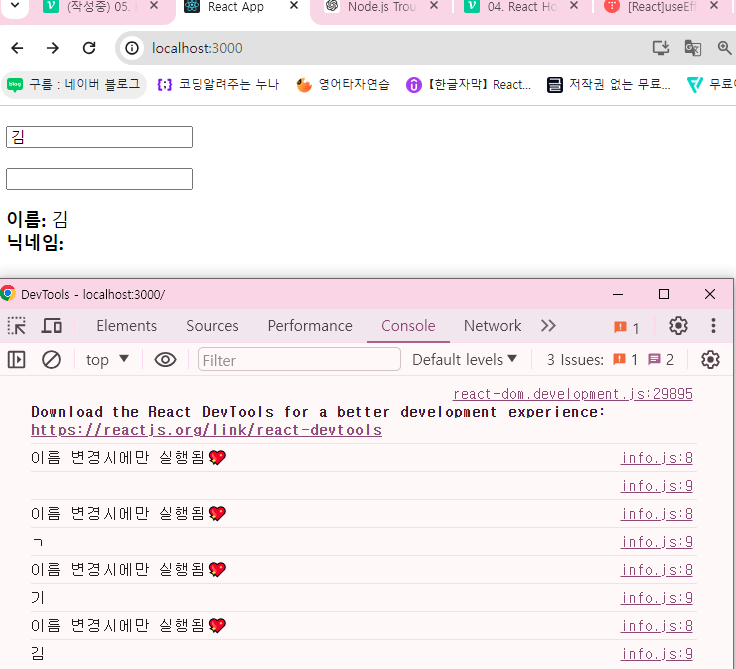
Task: Select the 이름: 김 output text
Action: (x=38, y=219)
